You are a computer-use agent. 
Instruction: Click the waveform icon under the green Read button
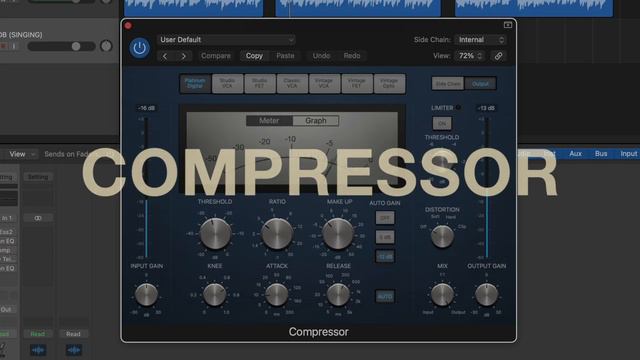(38, 350)
